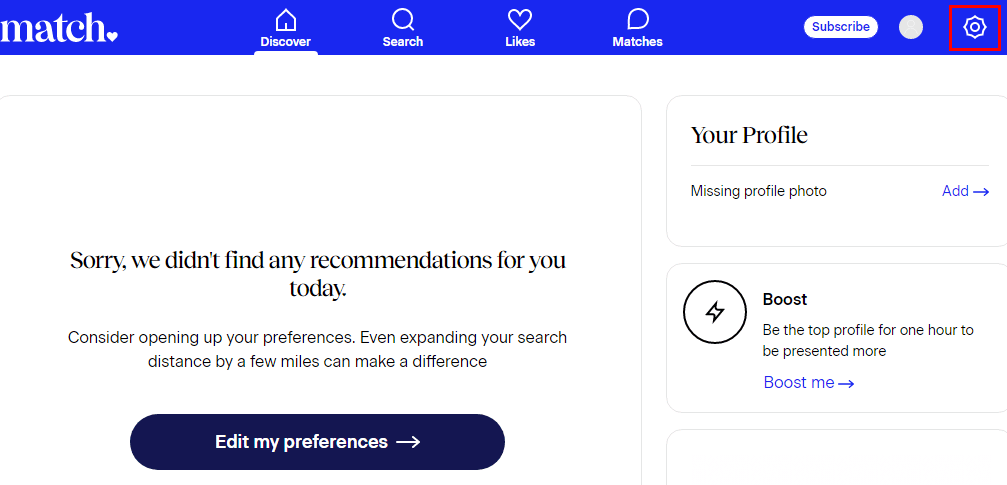The image size is (1007, 485).
Task: Click the arrow beside Boost me
Action: (x=846, y=384)
